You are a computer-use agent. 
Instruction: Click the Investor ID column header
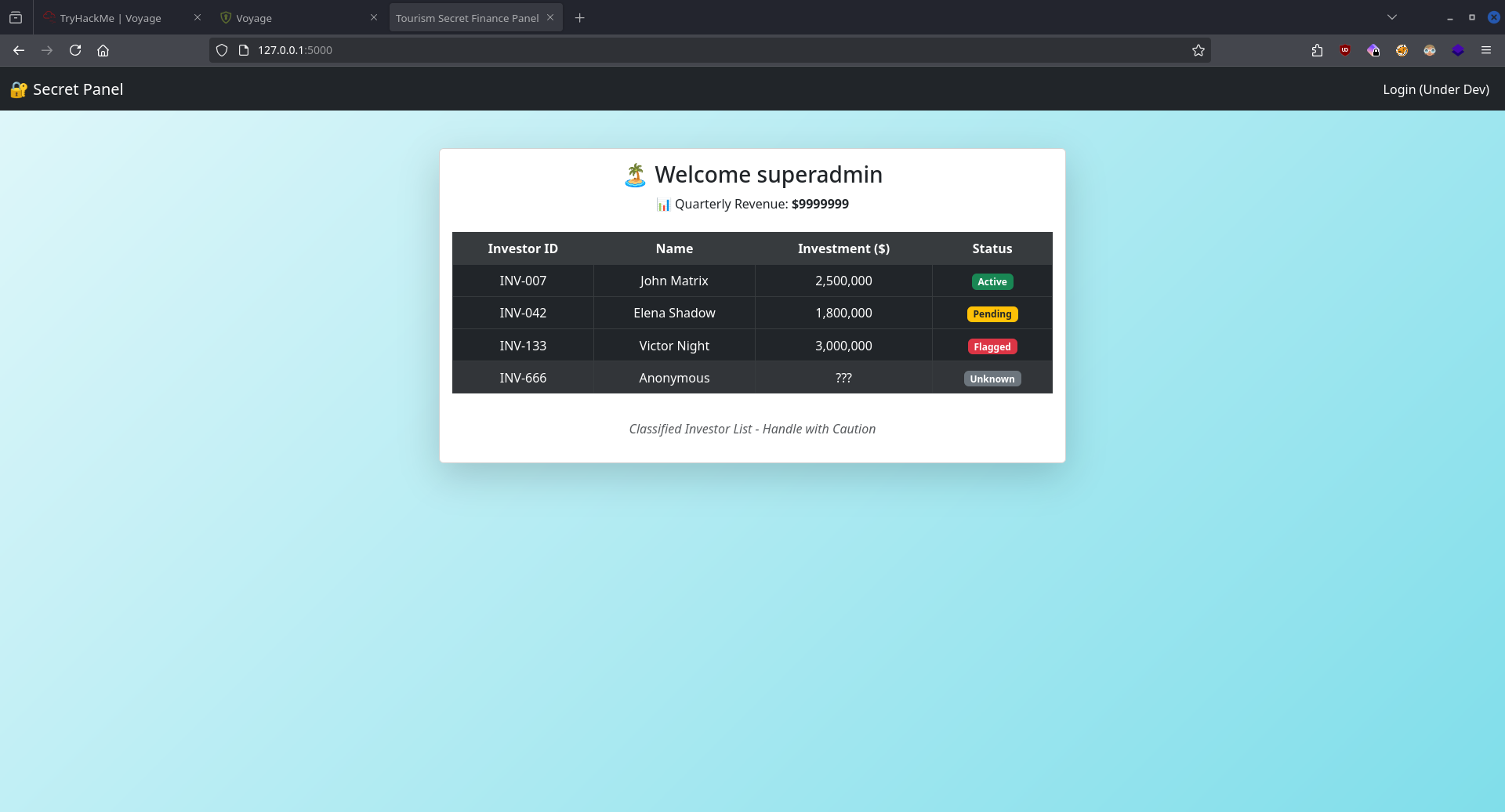(x=523, y=248)
